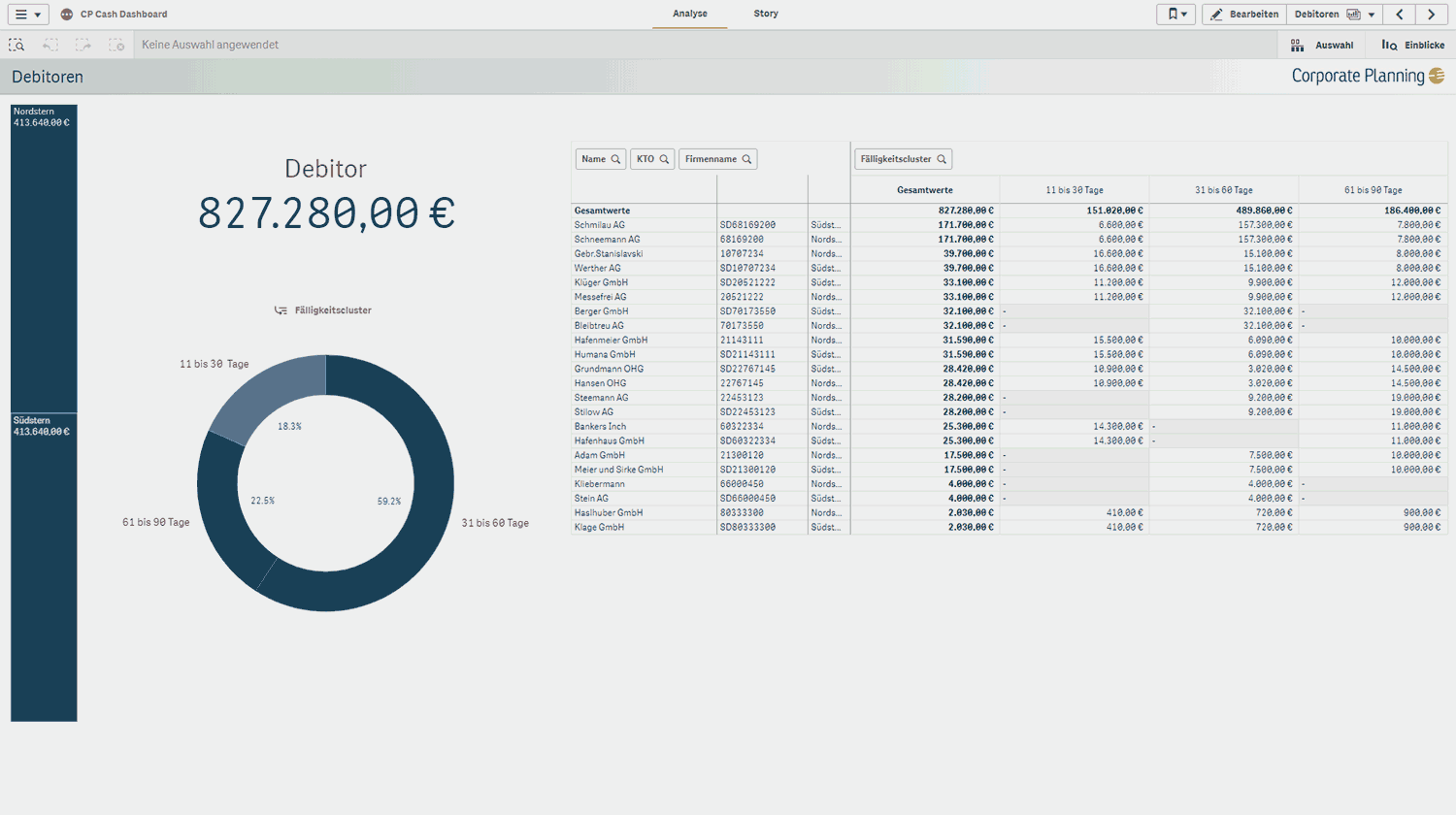Click the 61 bis 90 Tage column header
This screenshot has width=1456, height=815.
[x=1373, y=190]
